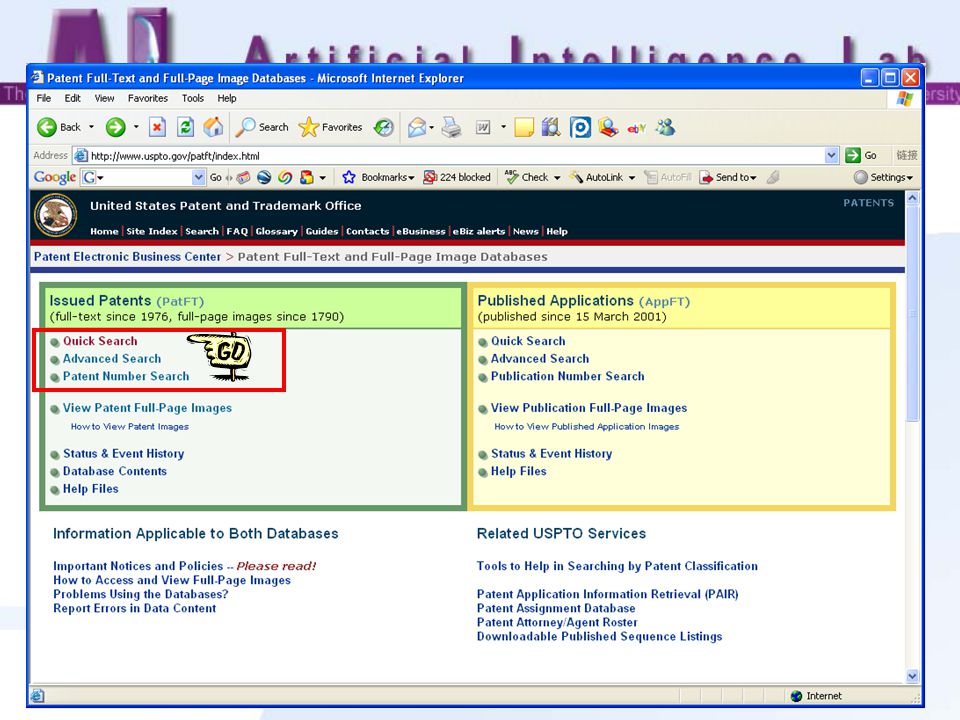Click the Windows flag logo in menu bar
Screen dimensions: 960x720
click(905, 99)
